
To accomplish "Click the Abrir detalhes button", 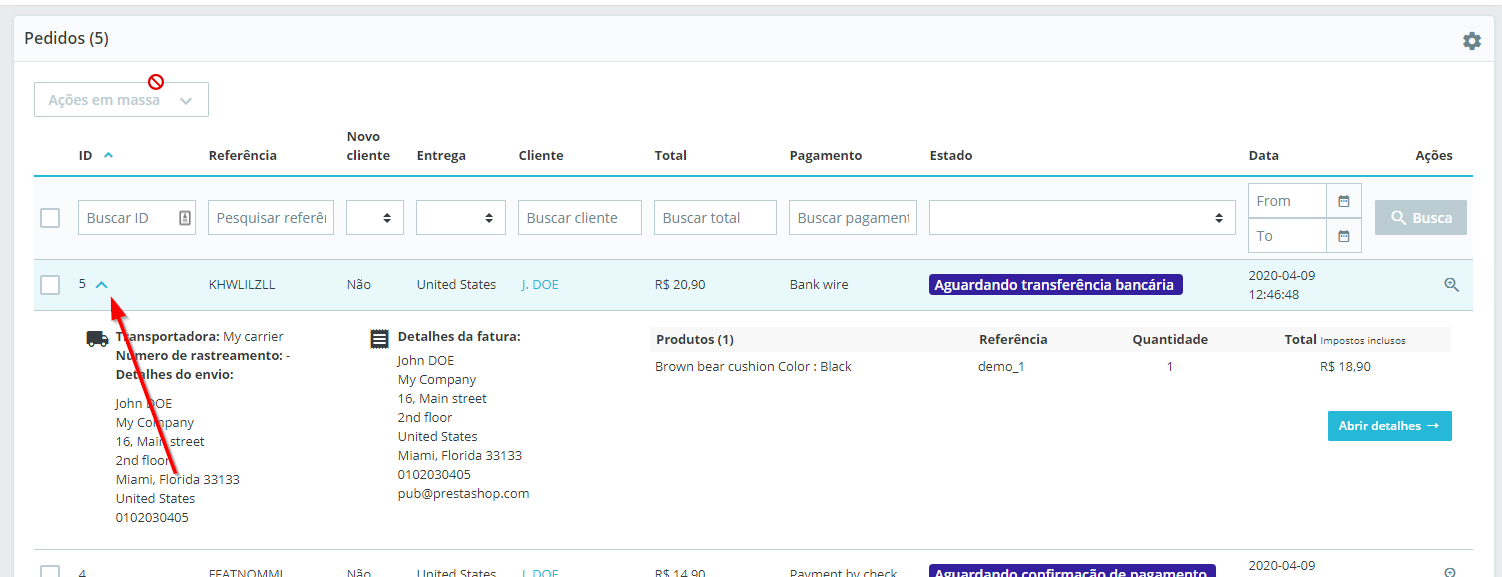I will [x=1389, y=425].
